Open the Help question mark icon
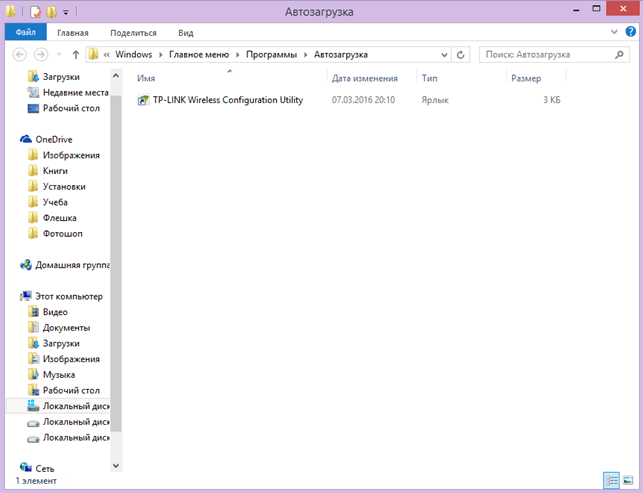The width and height of the screenshot is (643, 493). [x=630, y=32]
